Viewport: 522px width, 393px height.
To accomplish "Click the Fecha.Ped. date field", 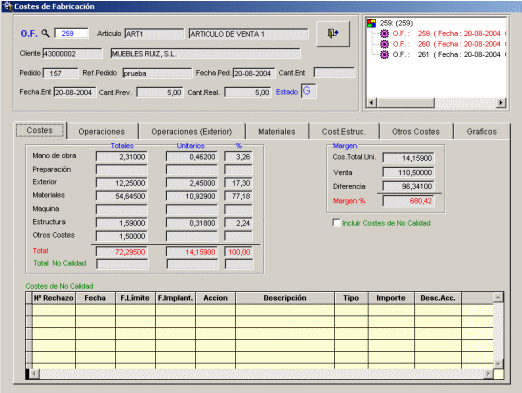I will 254,73.
